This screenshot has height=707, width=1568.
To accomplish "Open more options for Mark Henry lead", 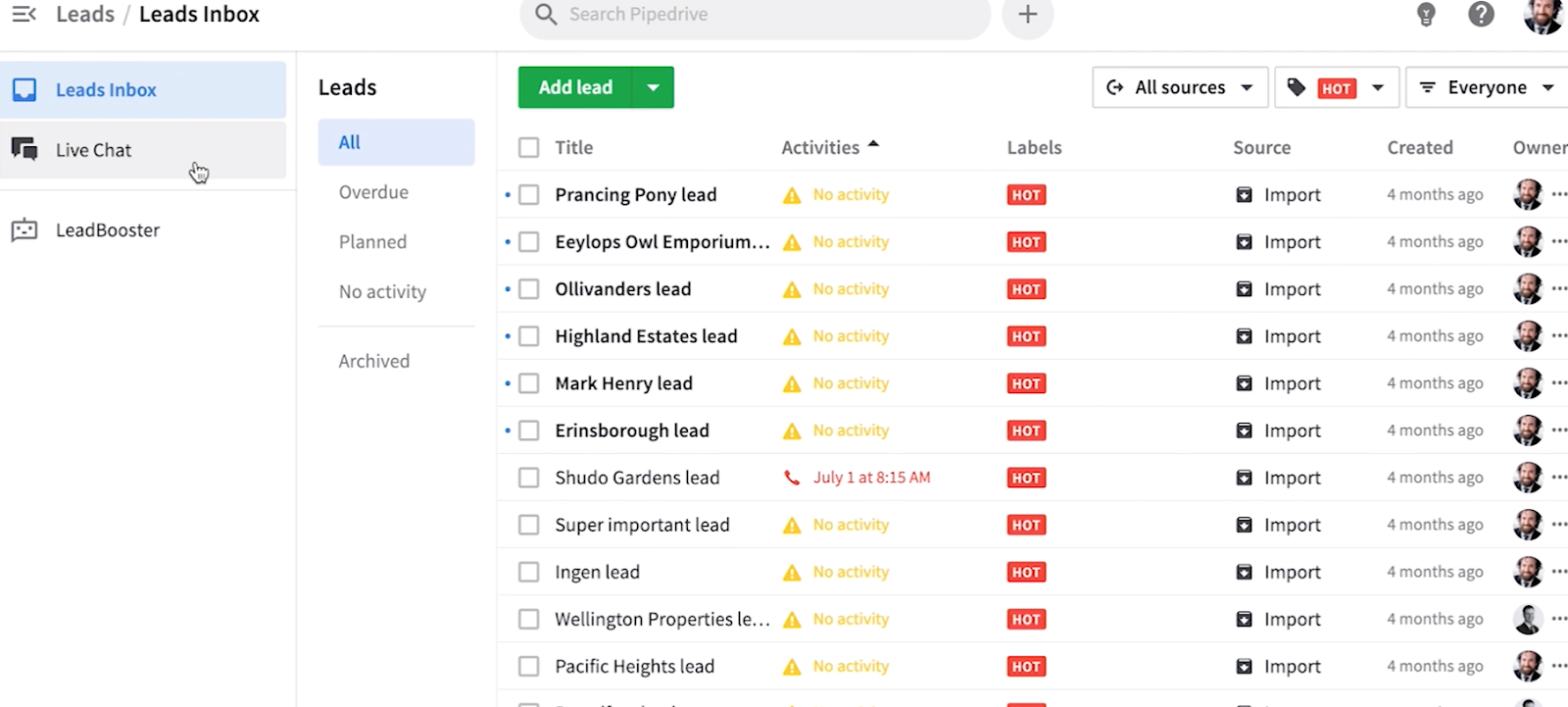I will click(x=1558, y=383).
